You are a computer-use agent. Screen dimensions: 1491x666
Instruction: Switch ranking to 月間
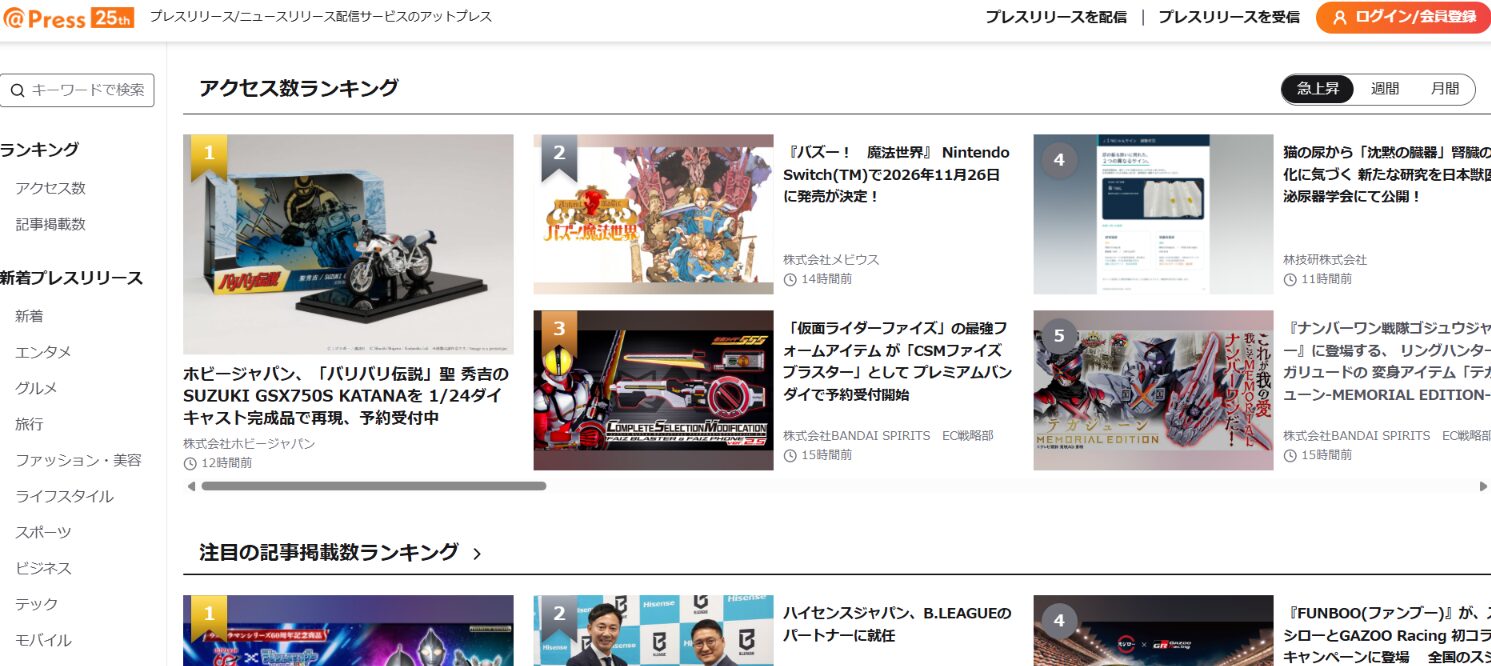[1445, 88]
